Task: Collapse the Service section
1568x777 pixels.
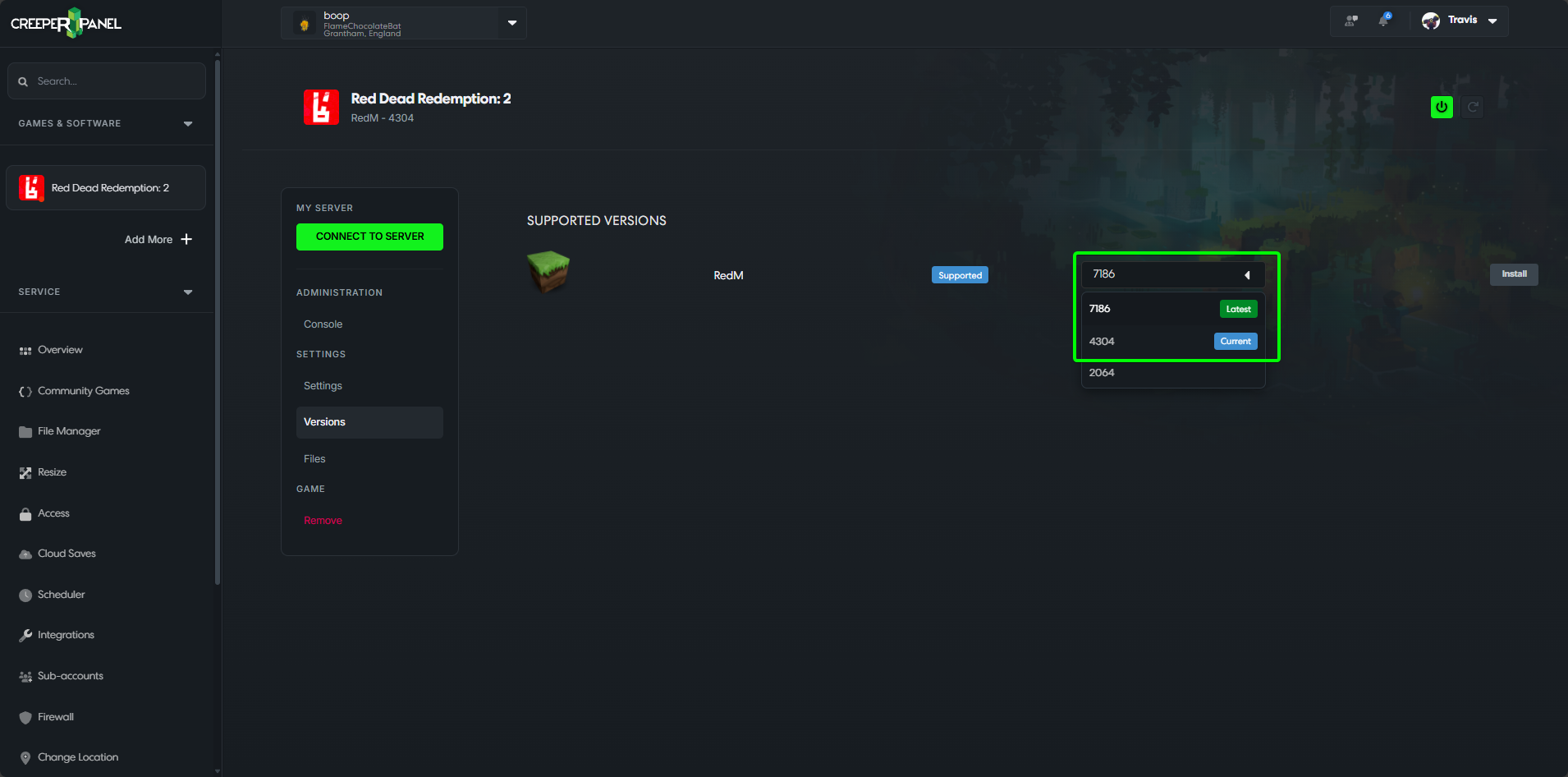Action: [x=188, y=292]
